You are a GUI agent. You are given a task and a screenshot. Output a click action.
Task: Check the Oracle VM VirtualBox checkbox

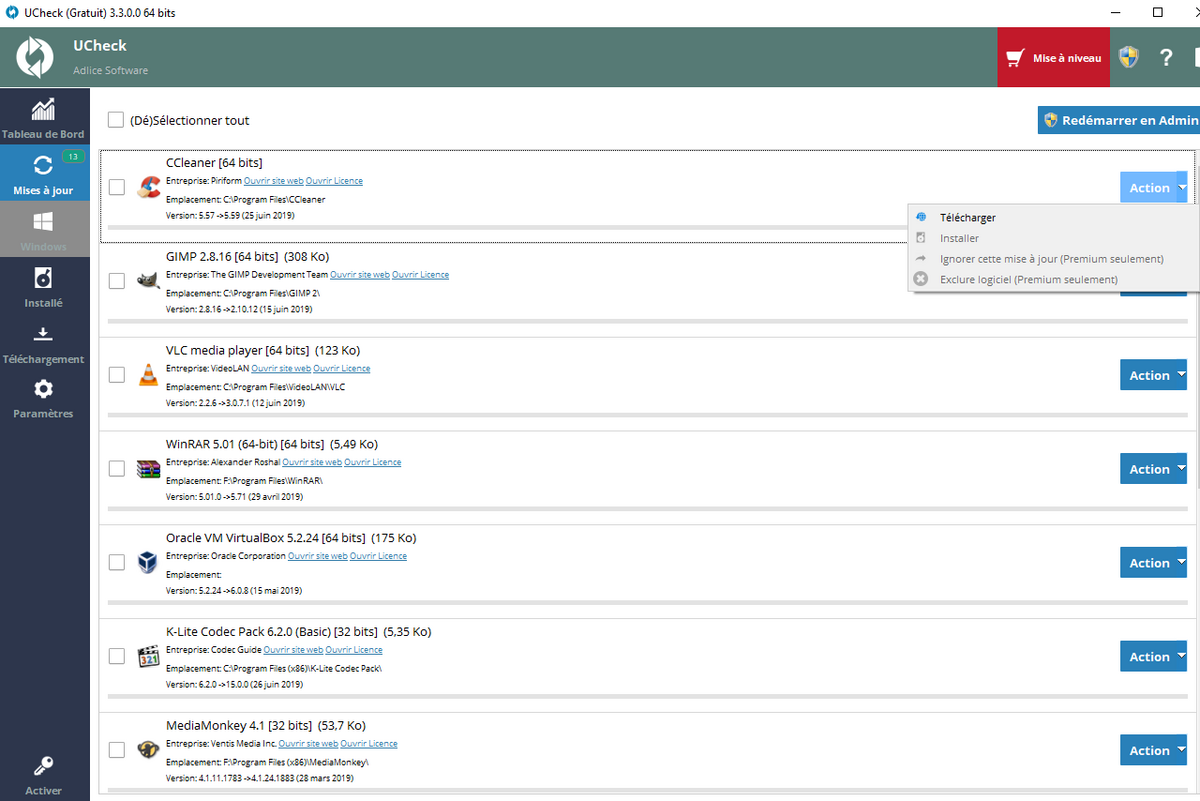click(x=117, y=562)
